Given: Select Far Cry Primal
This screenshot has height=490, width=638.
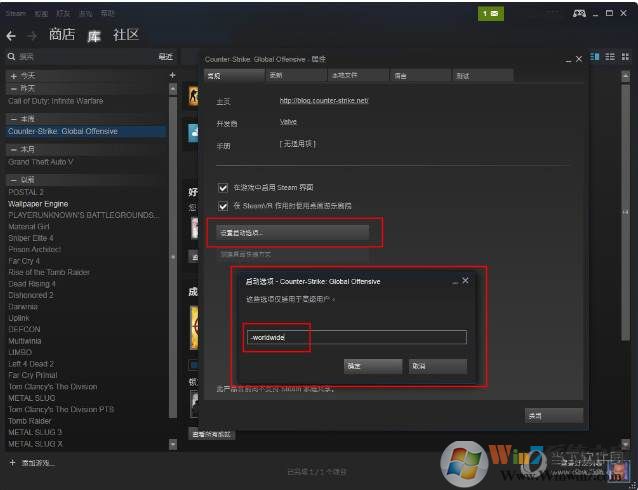Looking at the screenshot, I should coord(33,375).
